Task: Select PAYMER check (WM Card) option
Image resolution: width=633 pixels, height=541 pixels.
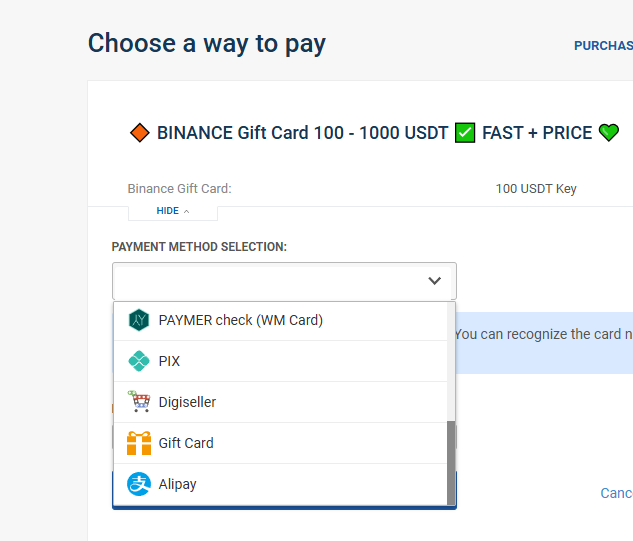Action: 240,320
